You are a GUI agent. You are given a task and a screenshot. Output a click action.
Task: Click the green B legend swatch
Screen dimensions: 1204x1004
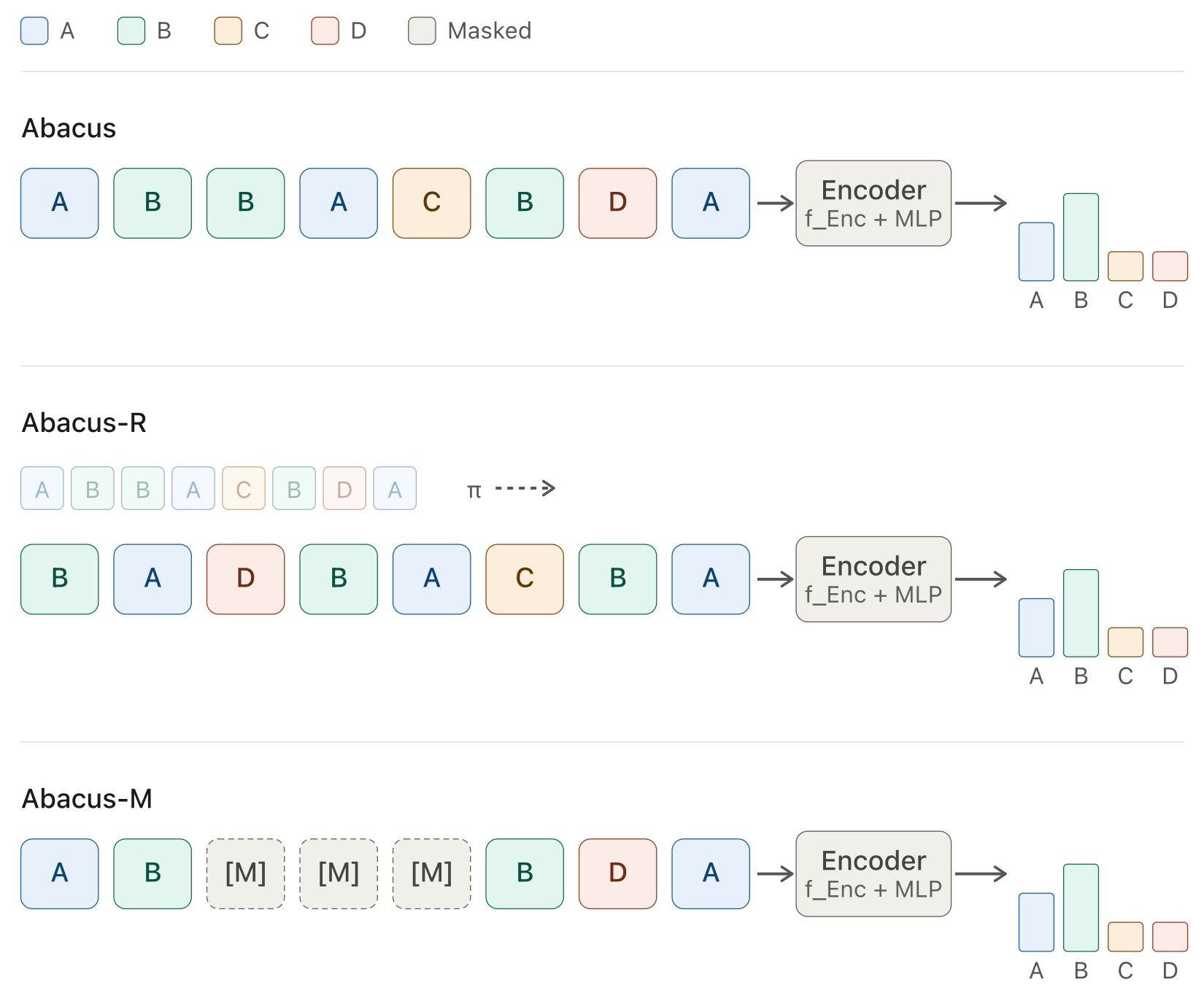click(131, 31)
